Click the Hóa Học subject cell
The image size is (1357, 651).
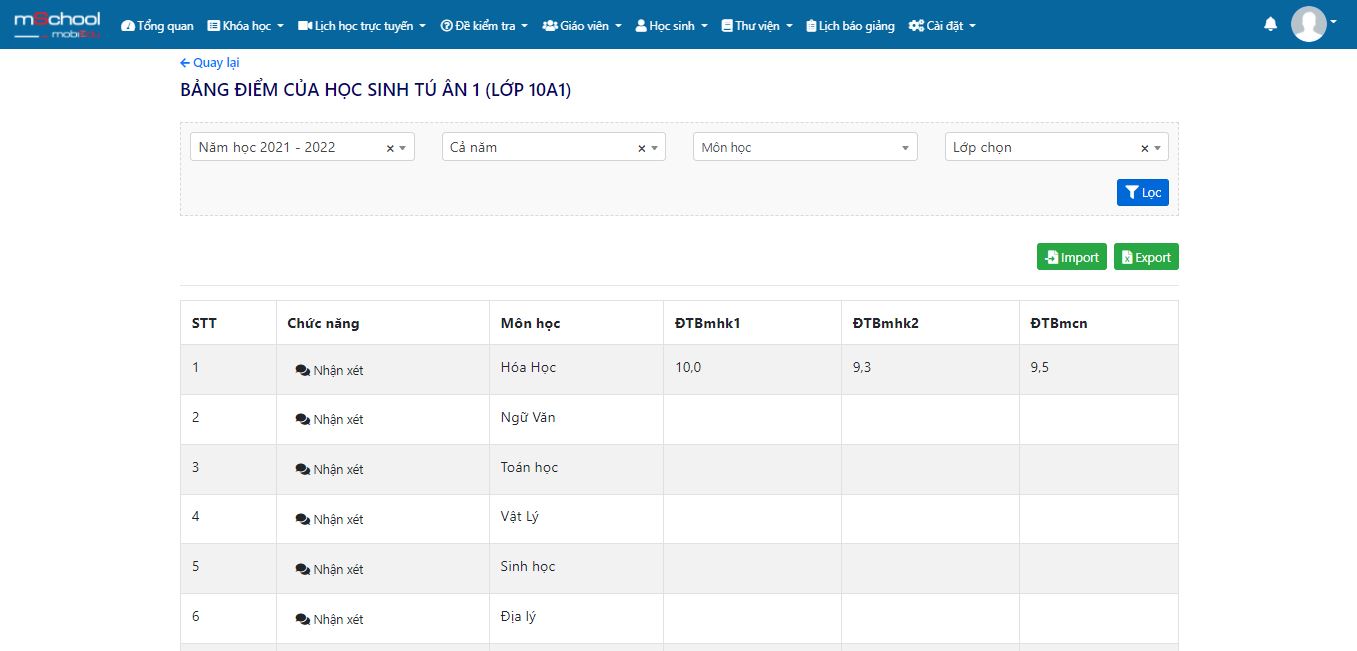pyautogui.click(x=576, y=369)
